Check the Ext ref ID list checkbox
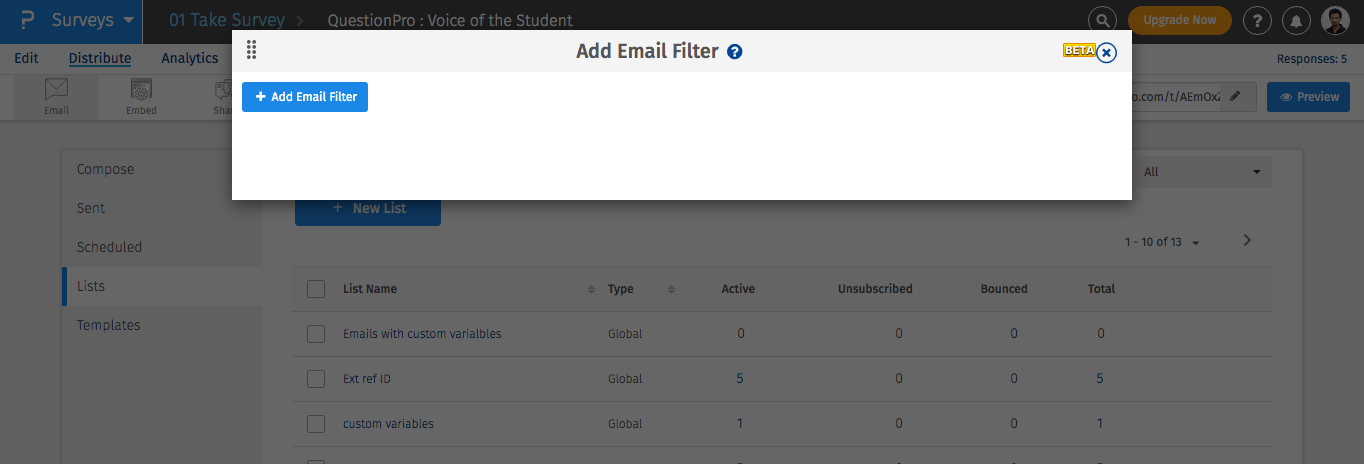The image size is (1364, 464). pyautogui.click(x=316, y=379)
